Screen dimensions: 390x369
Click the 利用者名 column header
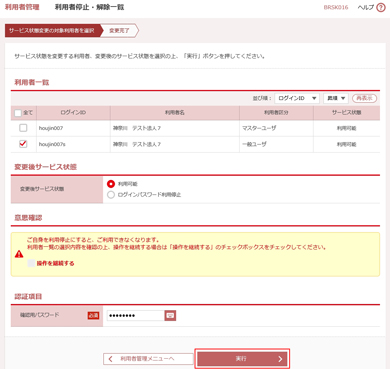click(x=175, y=113)
